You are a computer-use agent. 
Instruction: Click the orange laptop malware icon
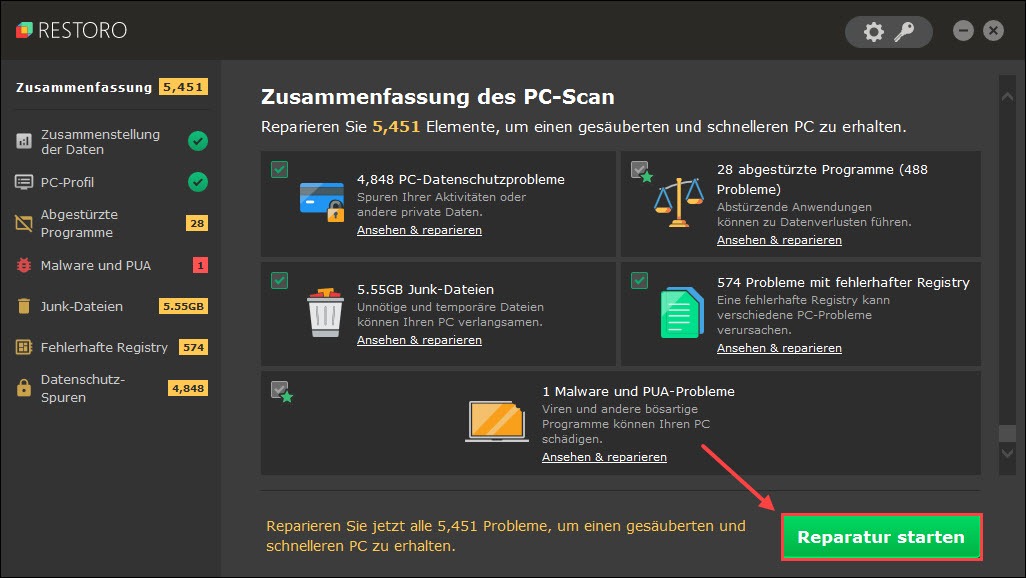click(497, 421)
